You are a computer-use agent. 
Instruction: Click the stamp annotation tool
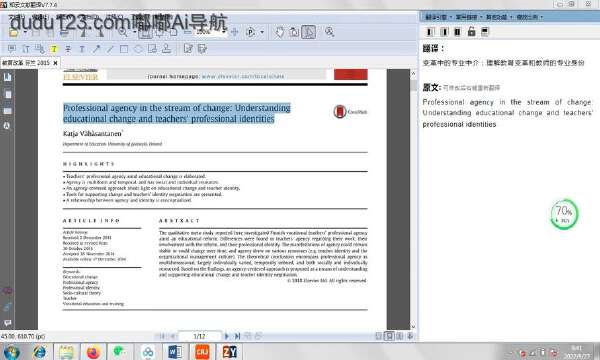point(166,49)
